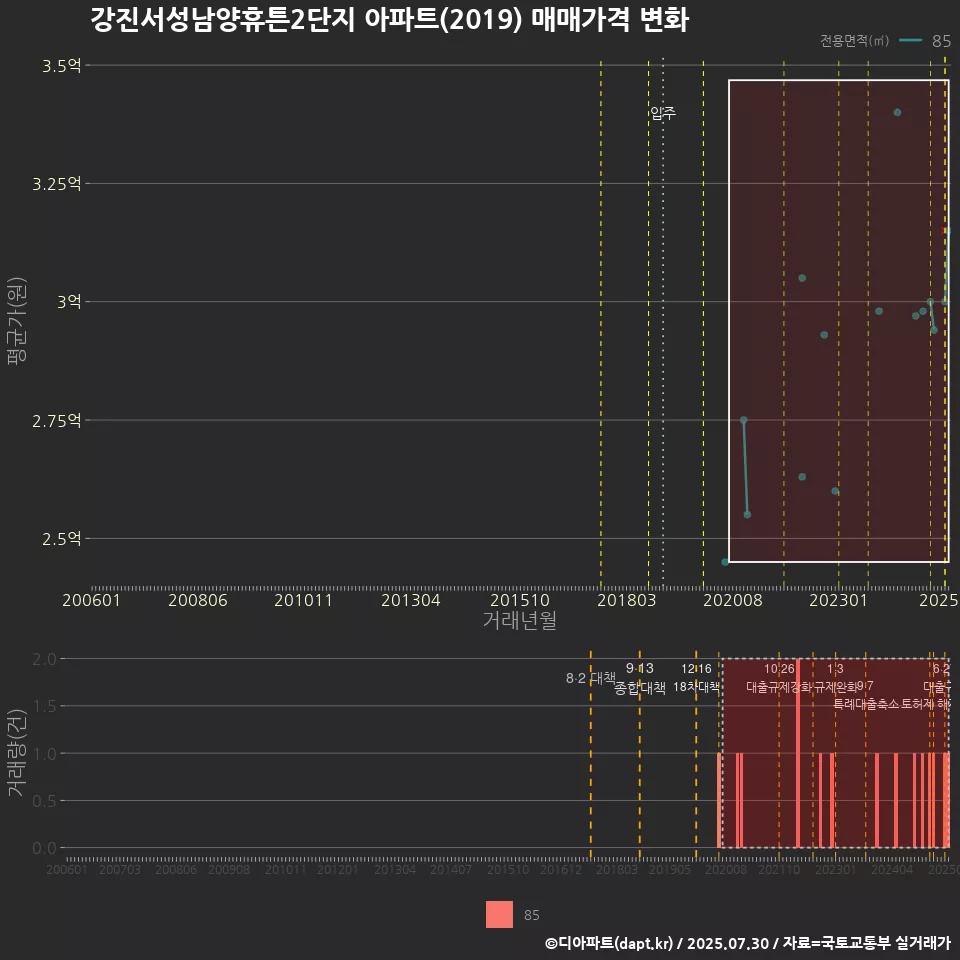Screen dimensions: 960x960
Task: Click the 종합대책 annotation text
Action: coord(640,688)
